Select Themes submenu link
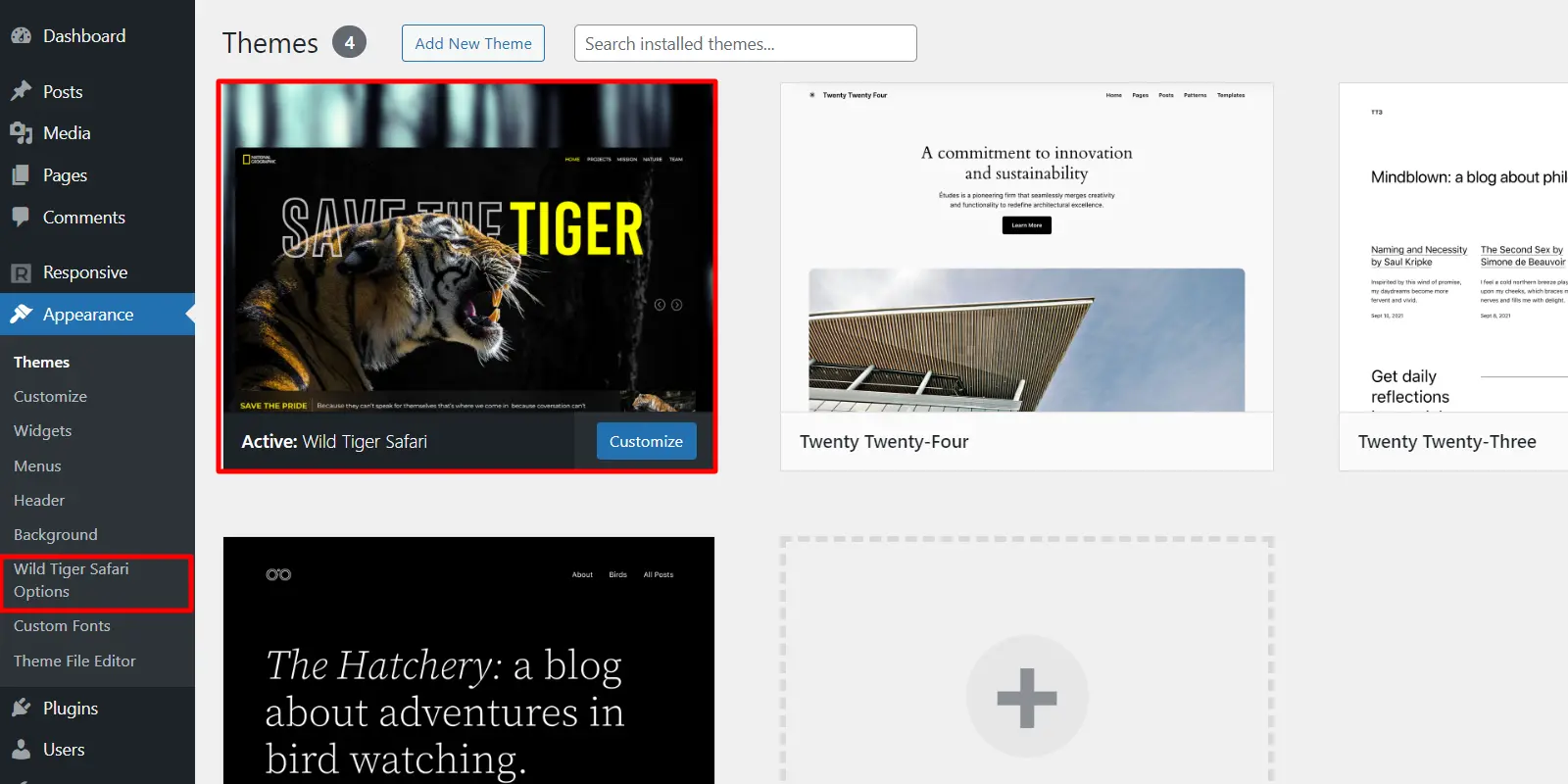 tap(42, 362)
